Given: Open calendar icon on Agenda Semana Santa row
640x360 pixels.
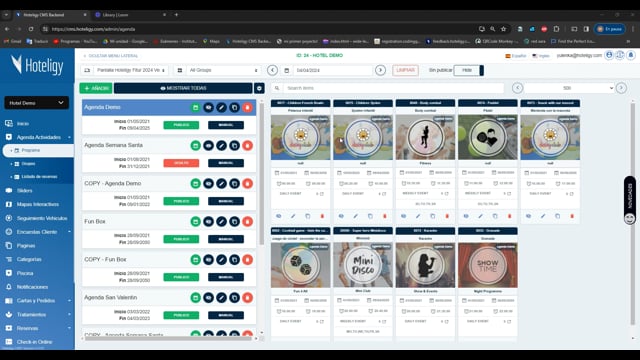Looking at the screenshot, I should point(196,146).
